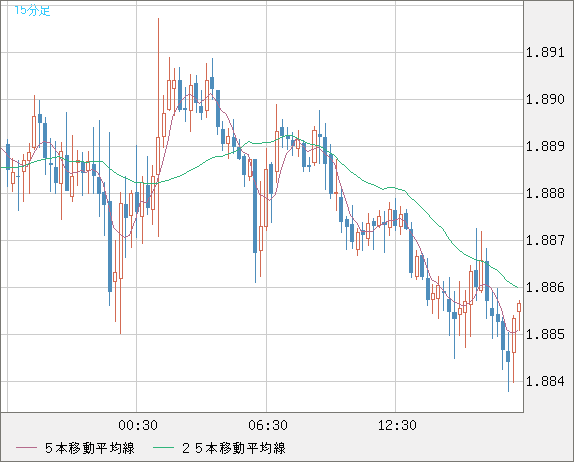The height and width of the screenshot is (462, 574).
Task: Click the 1.891 price axis label
Action: pyautogui.click(x=545, y=52)
